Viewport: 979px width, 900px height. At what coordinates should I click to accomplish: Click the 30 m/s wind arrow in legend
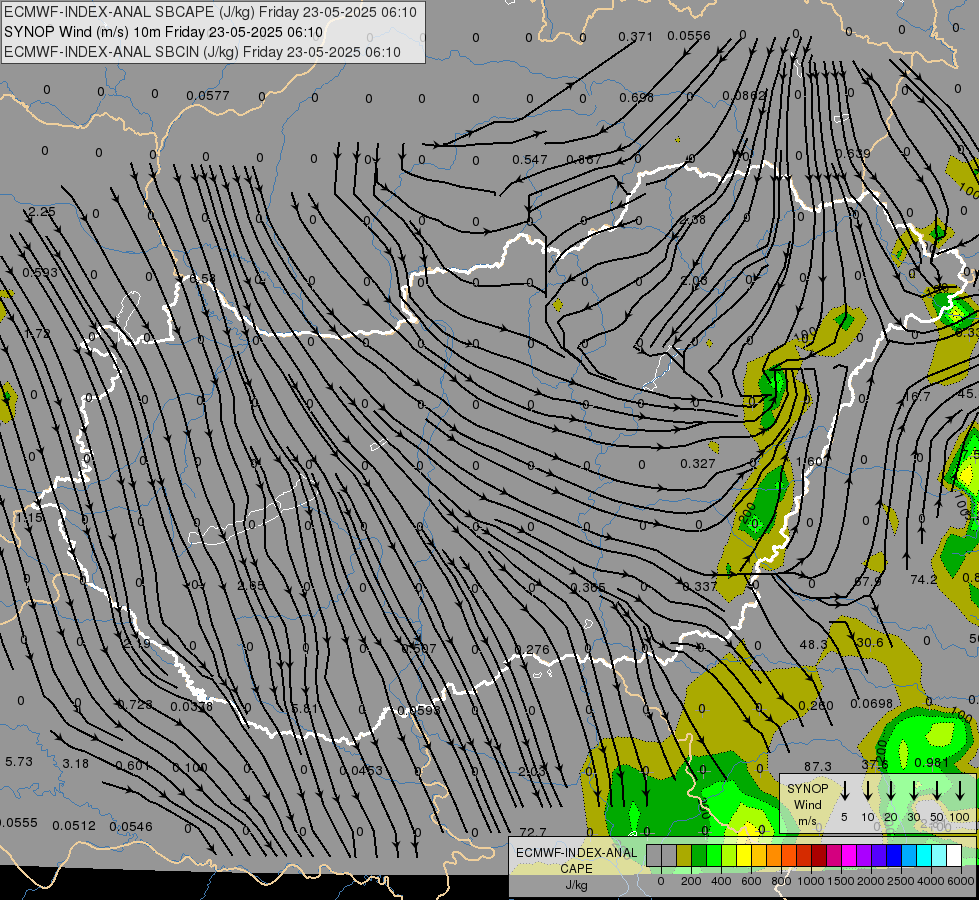pos(914,789)
